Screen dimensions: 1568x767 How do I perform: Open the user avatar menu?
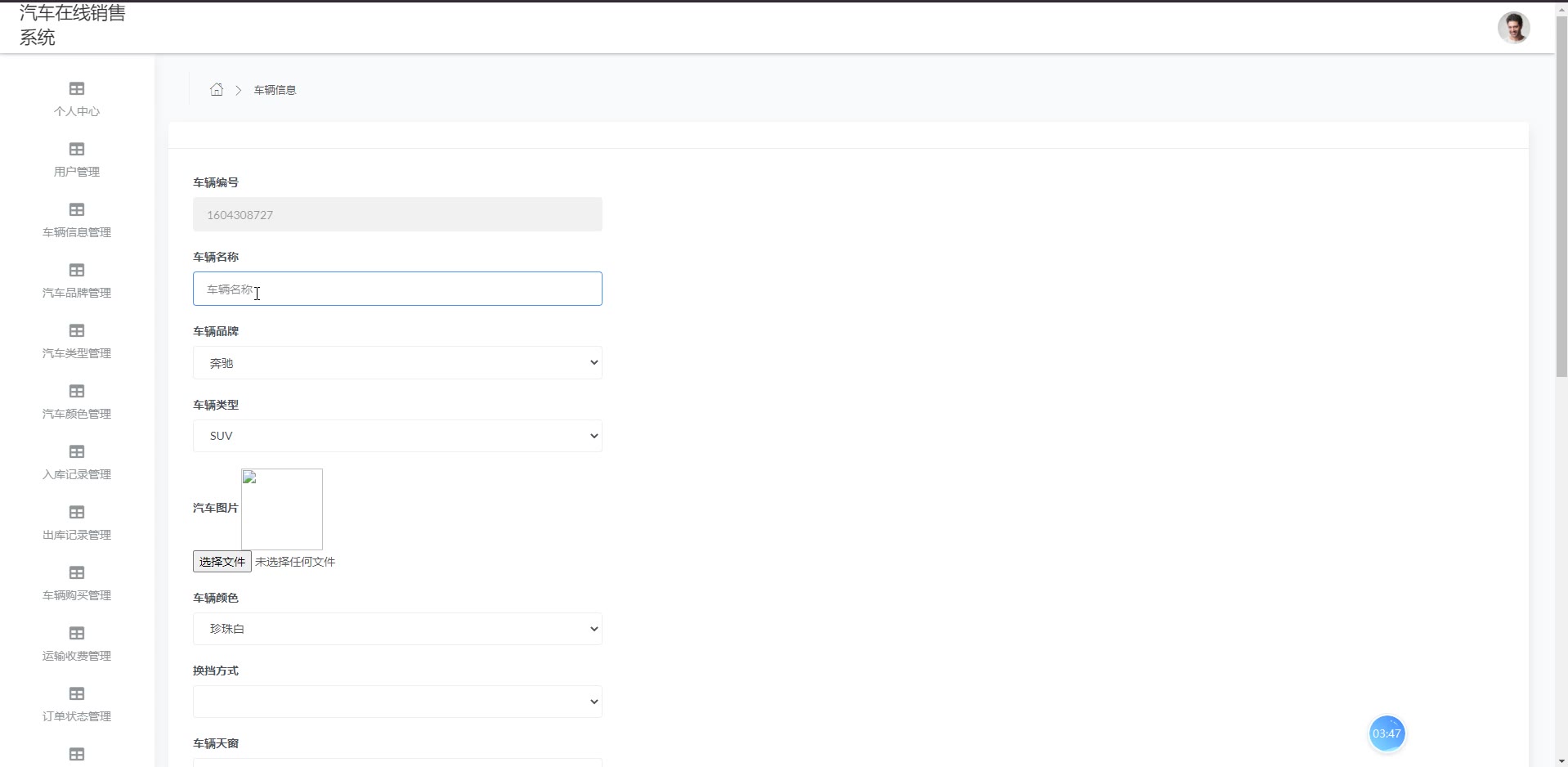[x=1513, y=28]
